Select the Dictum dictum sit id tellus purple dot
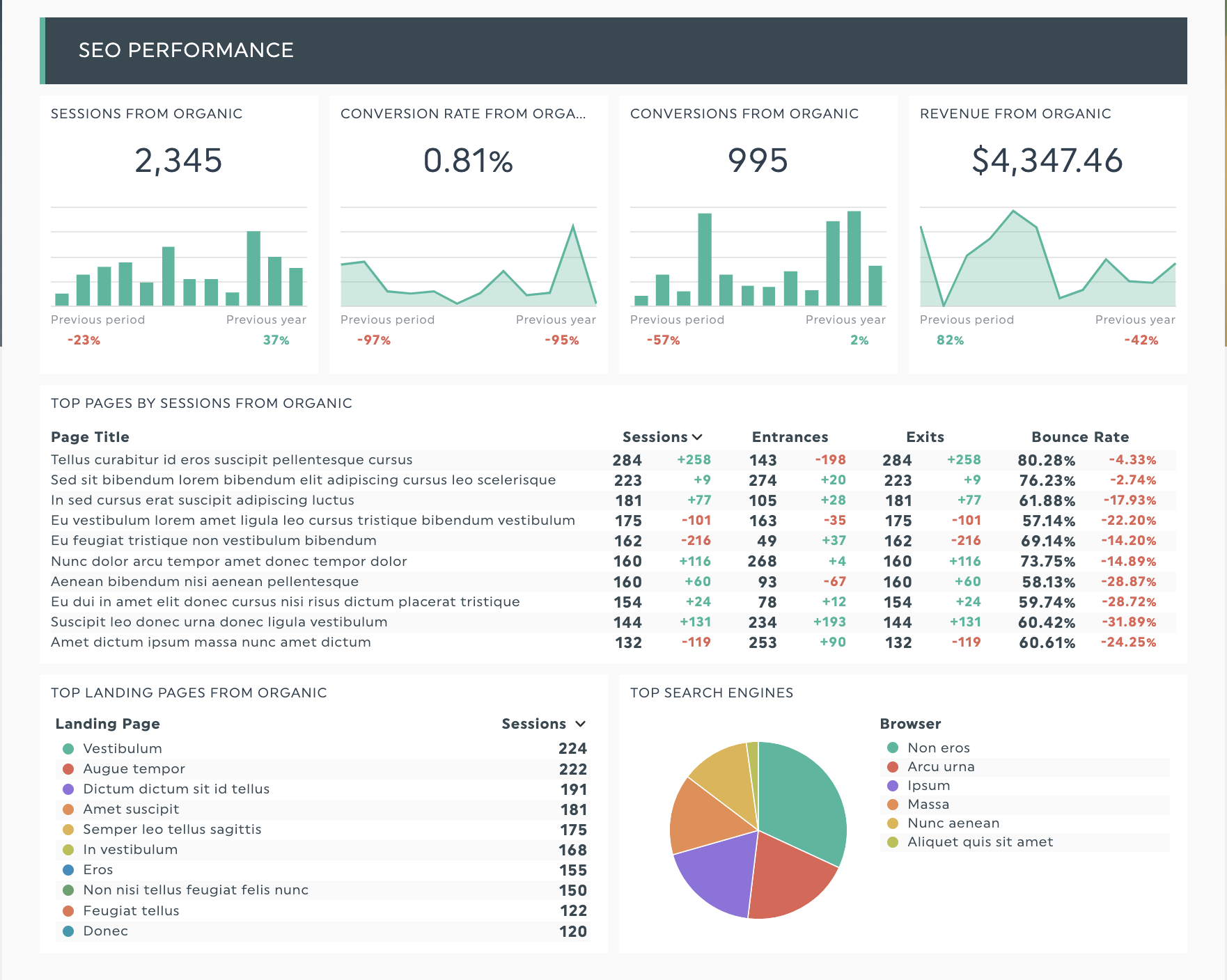 click(68, 789)
